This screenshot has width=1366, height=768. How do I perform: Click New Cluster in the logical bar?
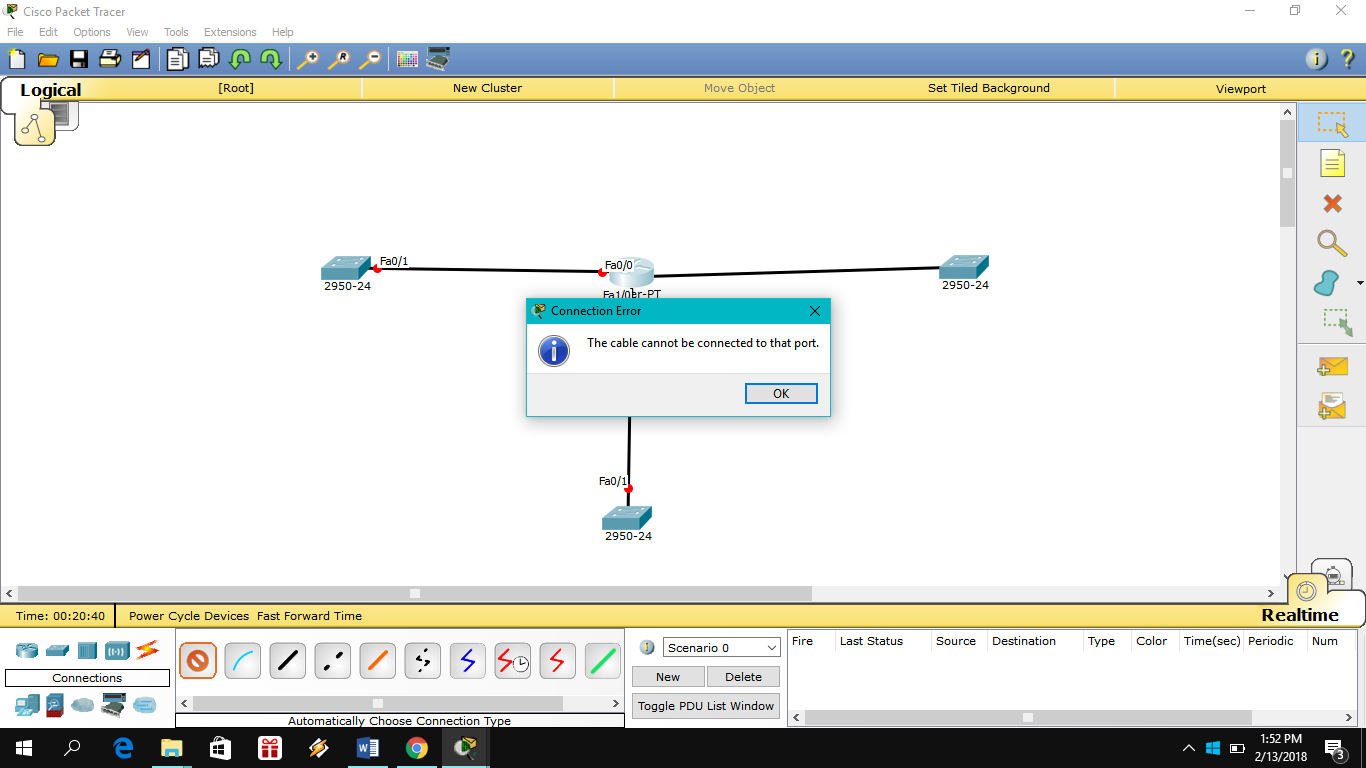click(x=487, y=88)
